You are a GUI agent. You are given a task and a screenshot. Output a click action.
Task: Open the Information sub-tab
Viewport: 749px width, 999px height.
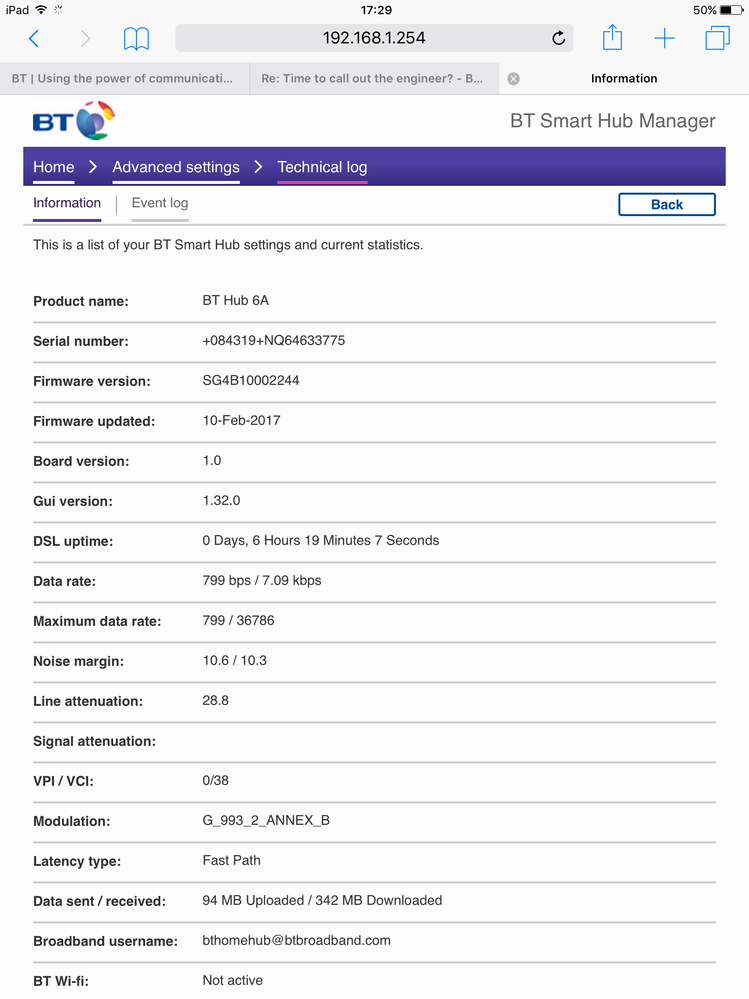[67, 203]
